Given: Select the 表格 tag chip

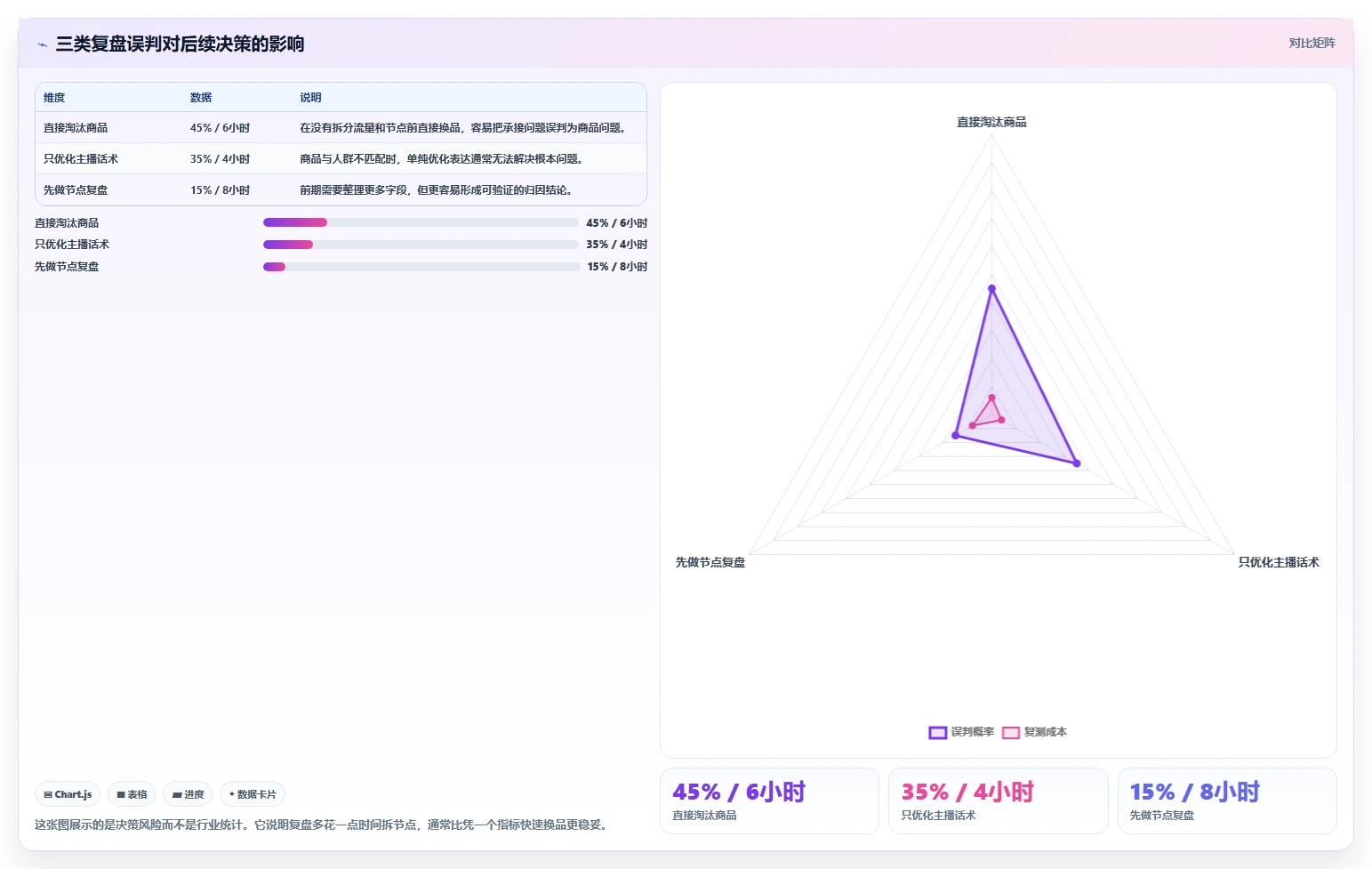Looking at the screenshot, I should (132, 794).
